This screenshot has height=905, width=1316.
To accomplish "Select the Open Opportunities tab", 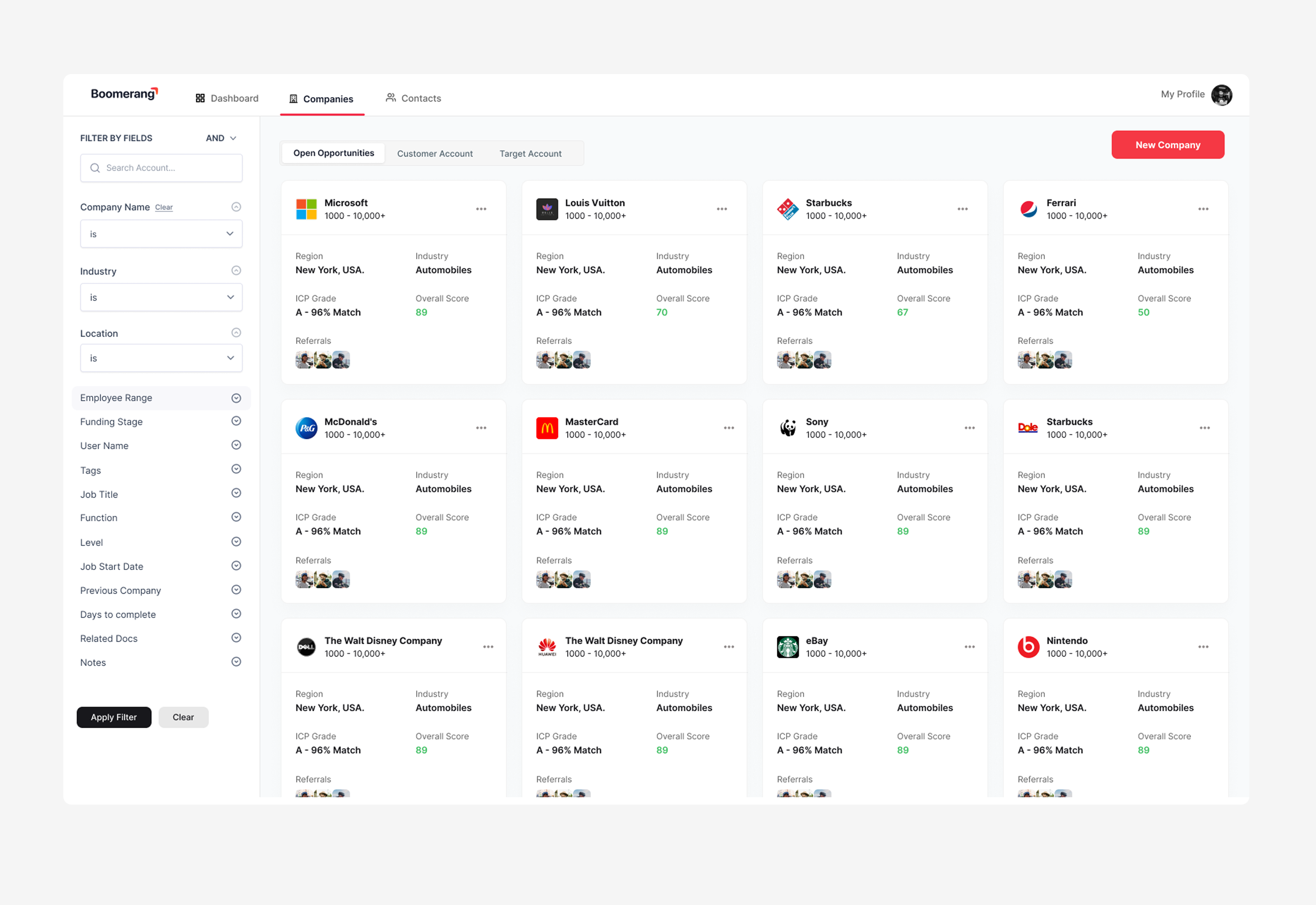I will click(x=334, y=153).
